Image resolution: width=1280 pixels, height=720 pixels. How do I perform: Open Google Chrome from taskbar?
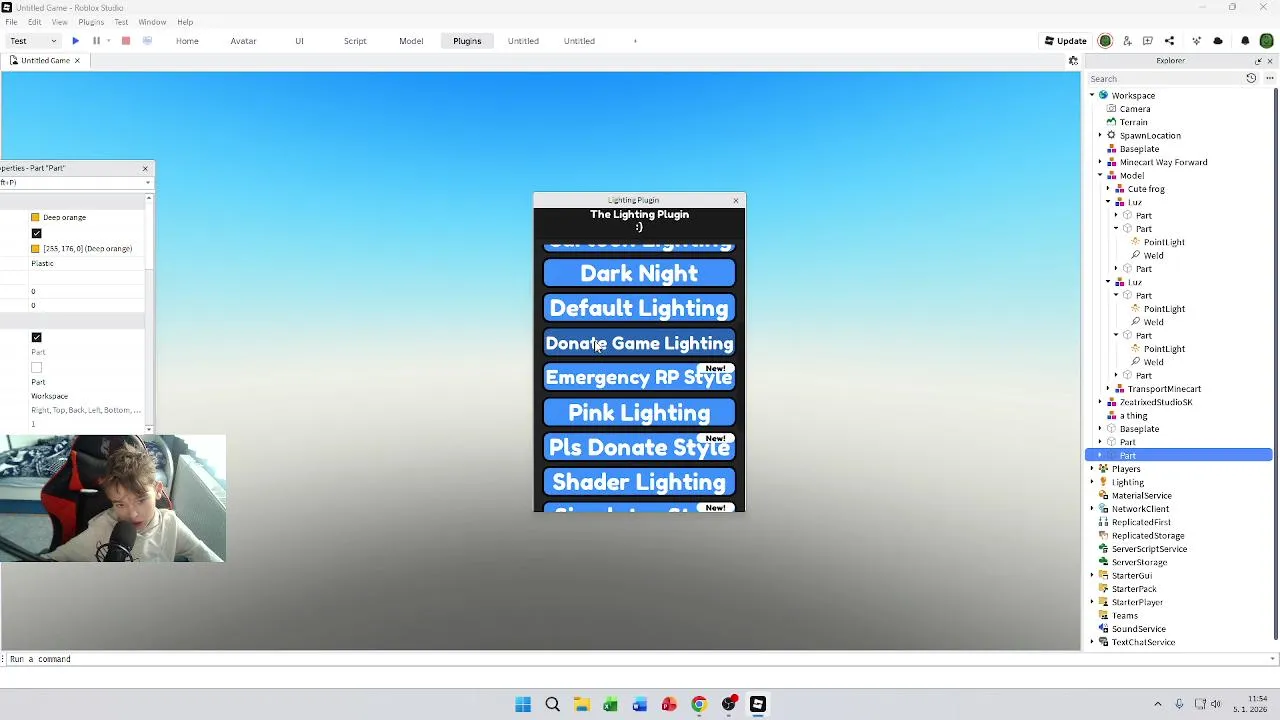[x=699, y=704]
